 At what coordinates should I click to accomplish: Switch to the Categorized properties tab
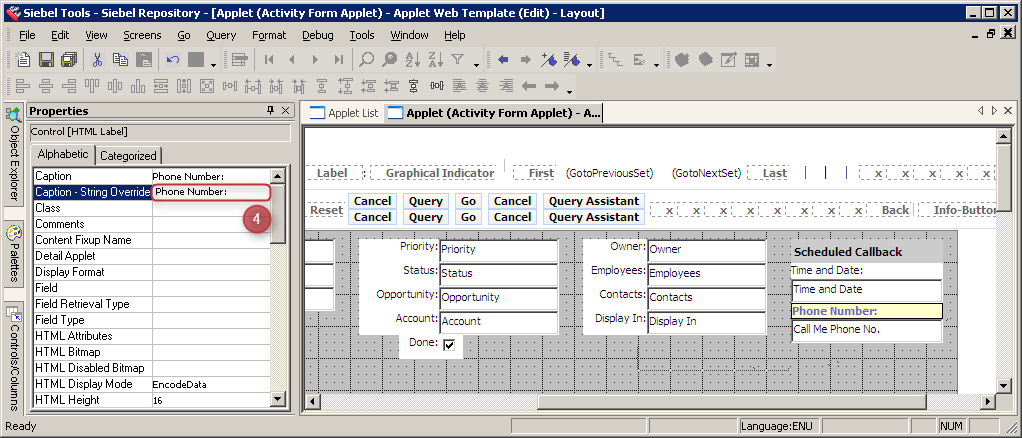click(x=128, y=156)
